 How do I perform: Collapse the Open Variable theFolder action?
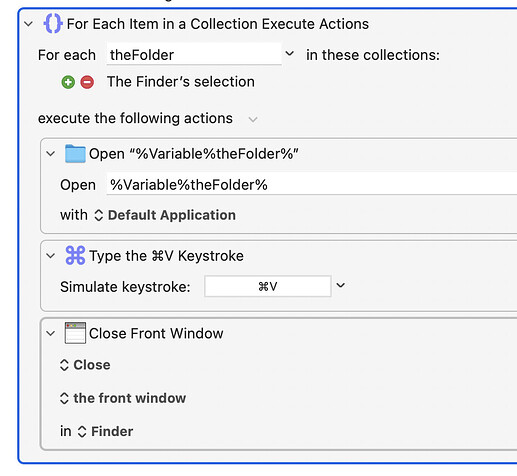(x=51, y=154)
